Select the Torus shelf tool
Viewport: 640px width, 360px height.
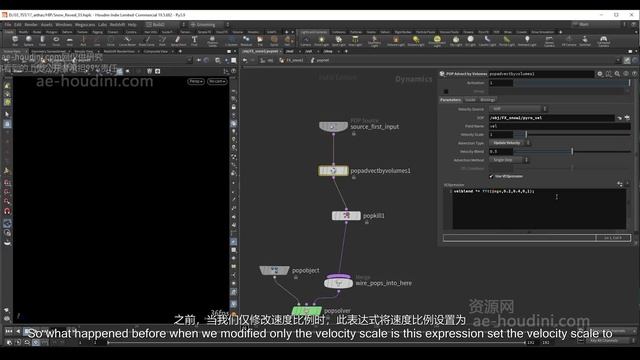pos(56,40)
